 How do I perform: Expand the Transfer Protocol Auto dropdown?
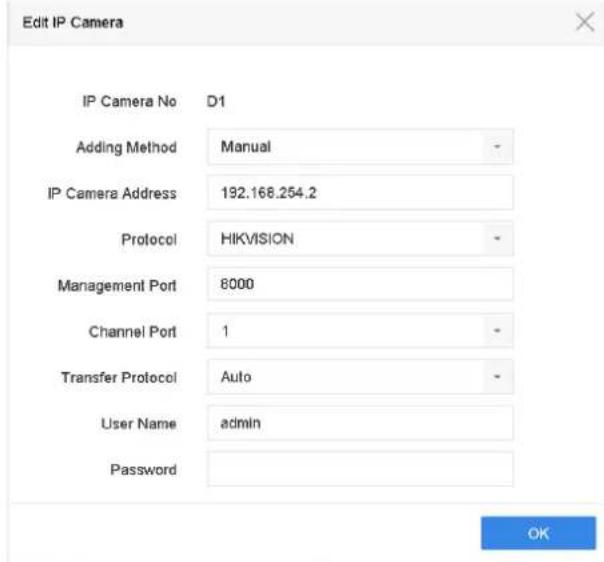(360, 377)
